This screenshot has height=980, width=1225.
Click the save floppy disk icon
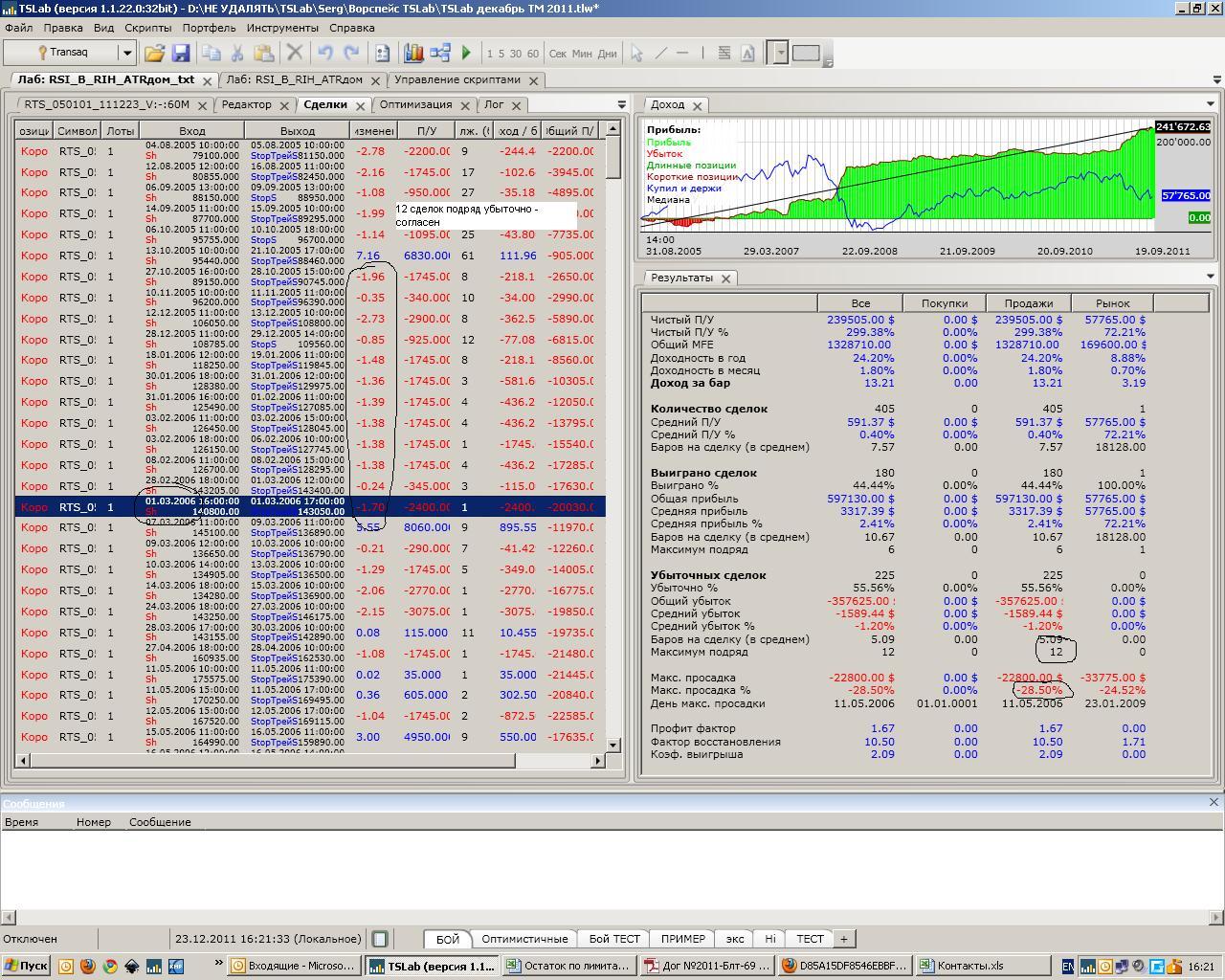pyautogui.click(x=179, y=54)
